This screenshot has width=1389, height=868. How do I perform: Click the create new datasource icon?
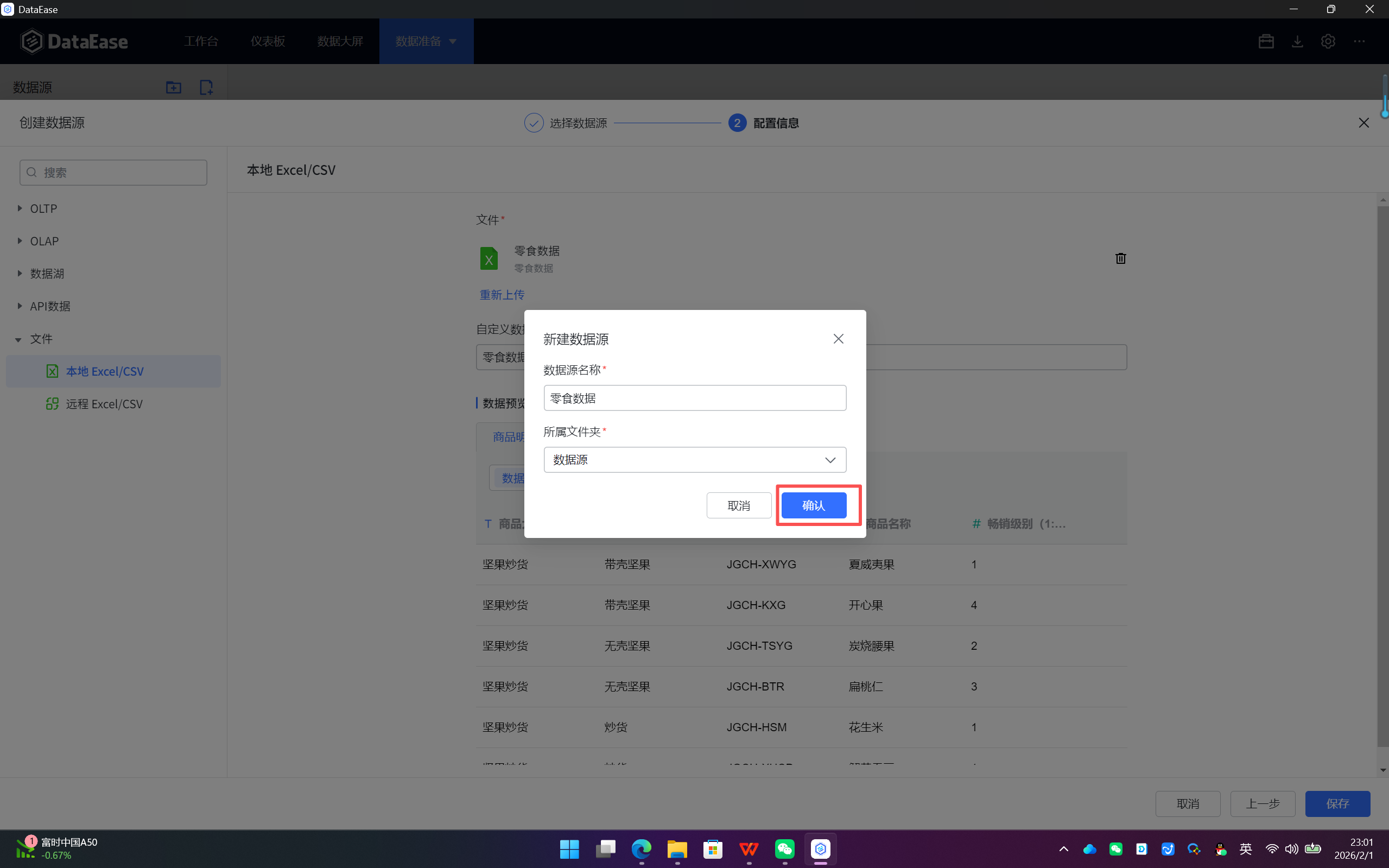click(x=206, y=87)
